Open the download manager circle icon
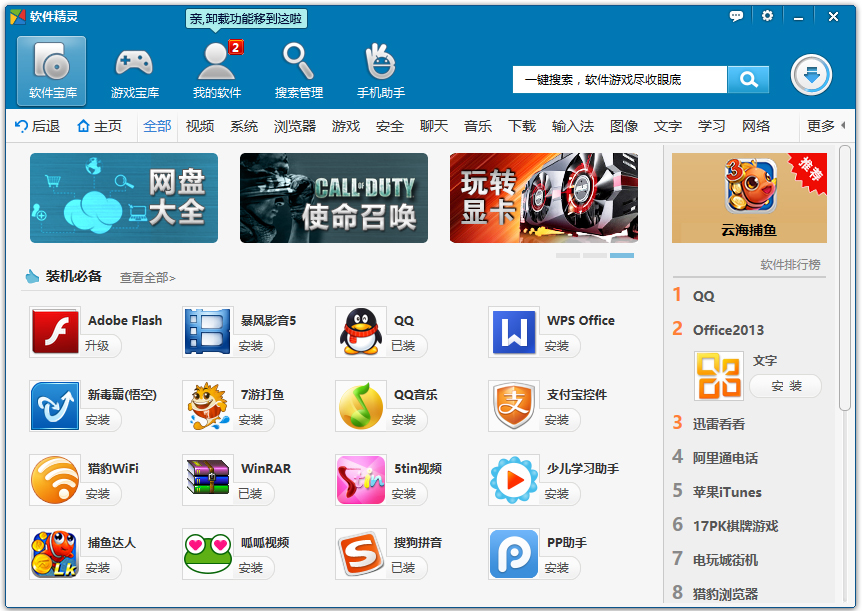Screen dimensions: 862x611 pyautogui.click(x=811, y=76)
